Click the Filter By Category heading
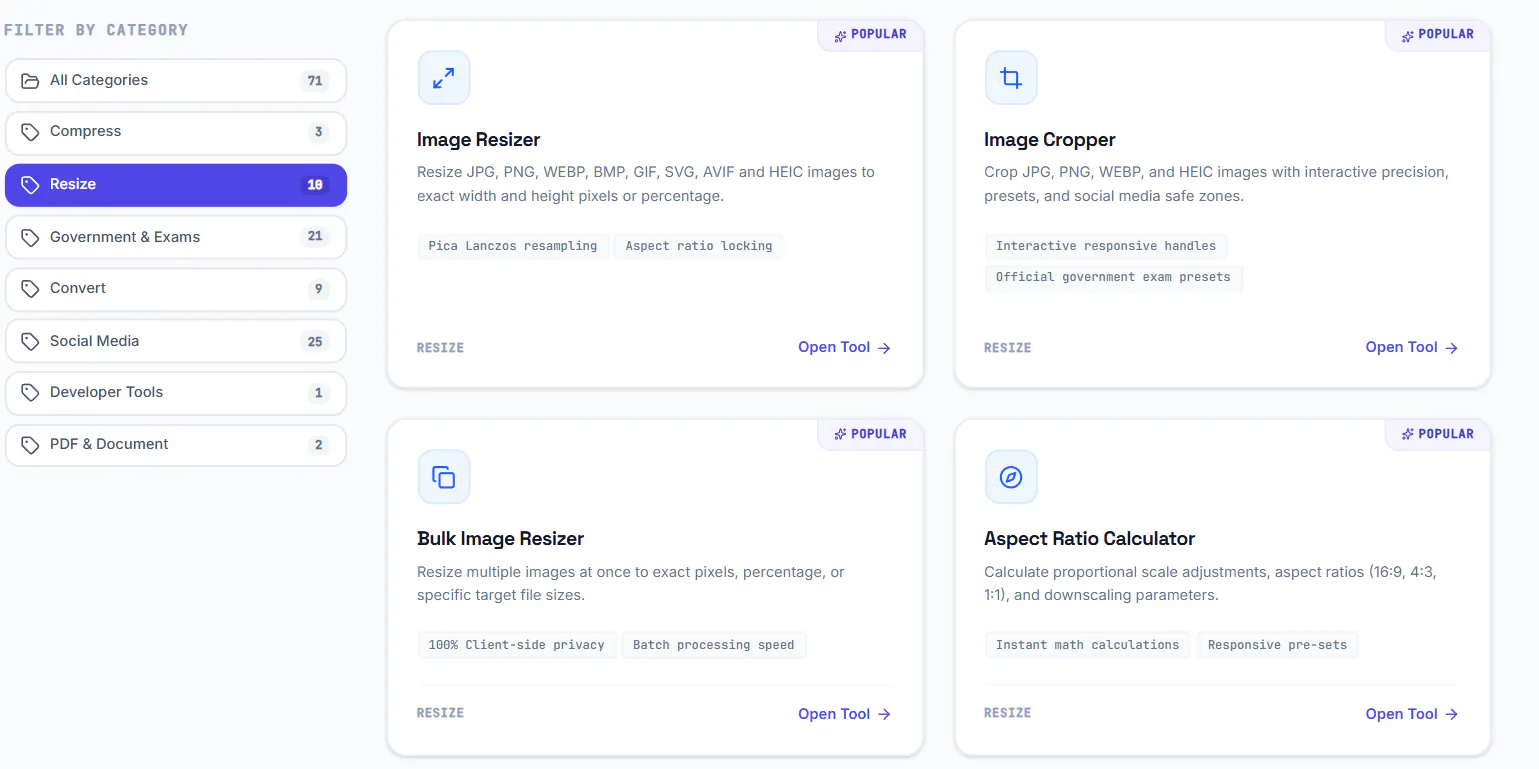The image size is (1539, 769). click(96, 30)
